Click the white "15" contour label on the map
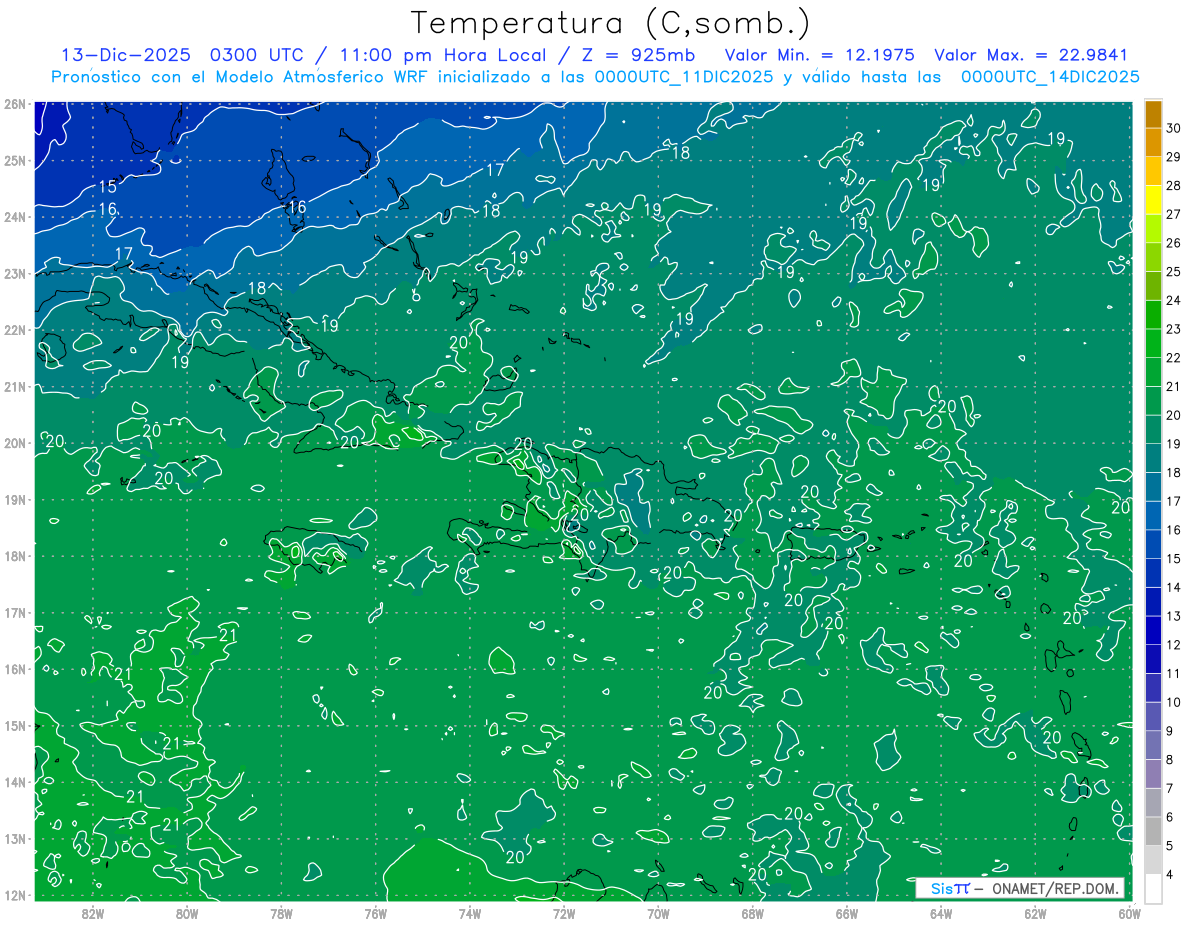 click(108, 187)
